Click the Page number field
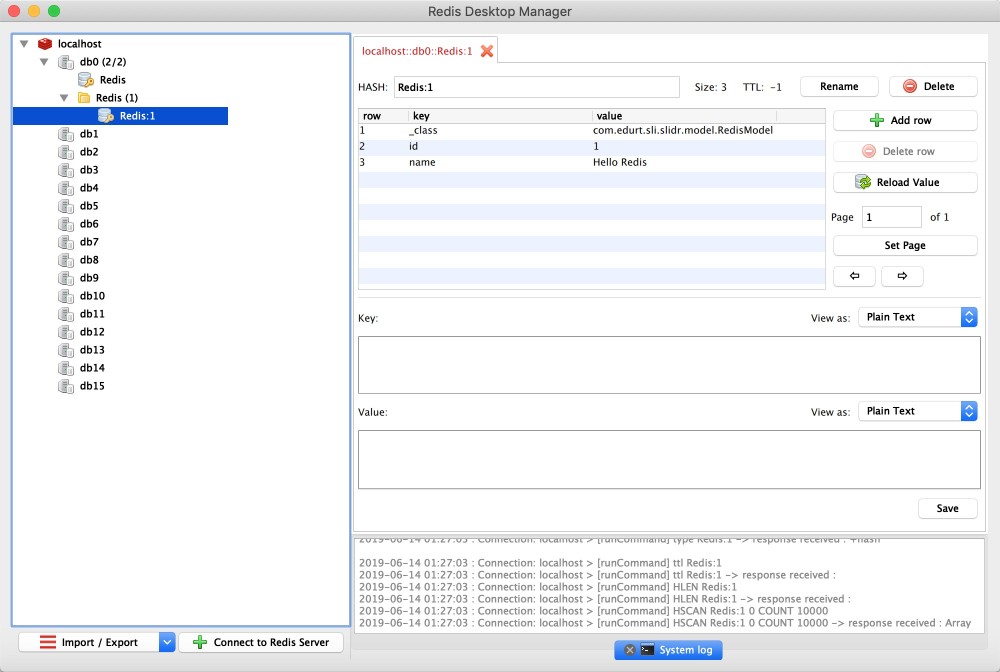The width and height of the screenshot is (1000, 672). [x=891, y=217]
